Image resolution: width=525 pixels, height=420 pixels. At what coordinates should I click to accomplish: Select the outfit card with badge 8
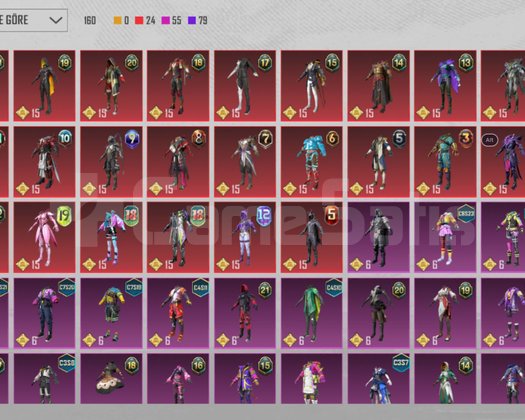(178, 162)
